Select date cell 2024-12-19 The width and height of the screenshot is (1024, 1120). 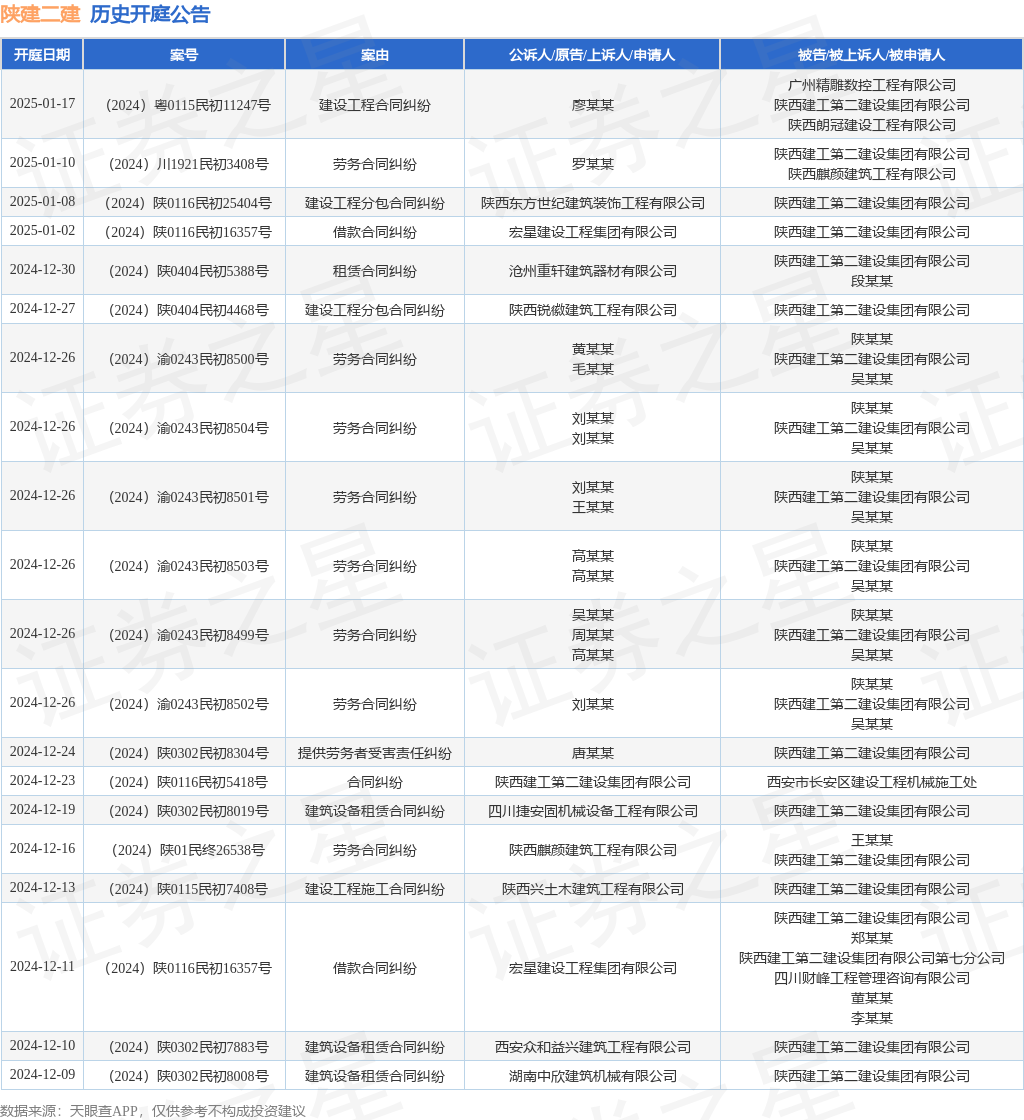click(x=42, y=809)
